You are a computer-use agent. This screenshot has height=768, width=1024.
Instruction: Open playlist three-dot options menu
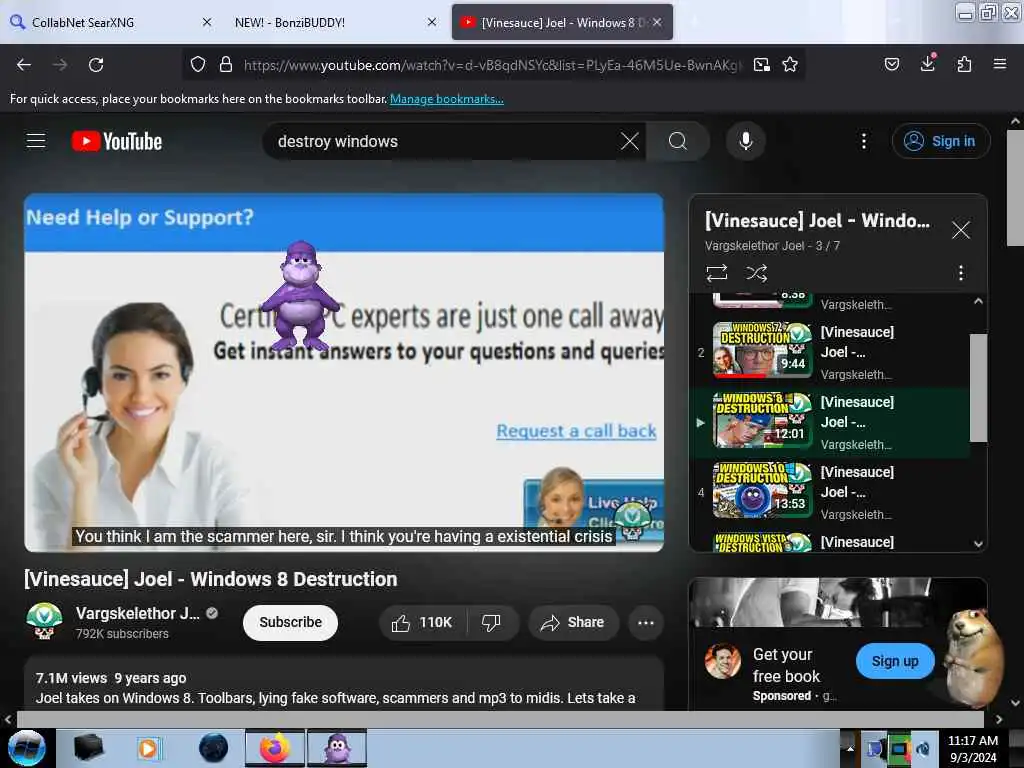[961, 272]
